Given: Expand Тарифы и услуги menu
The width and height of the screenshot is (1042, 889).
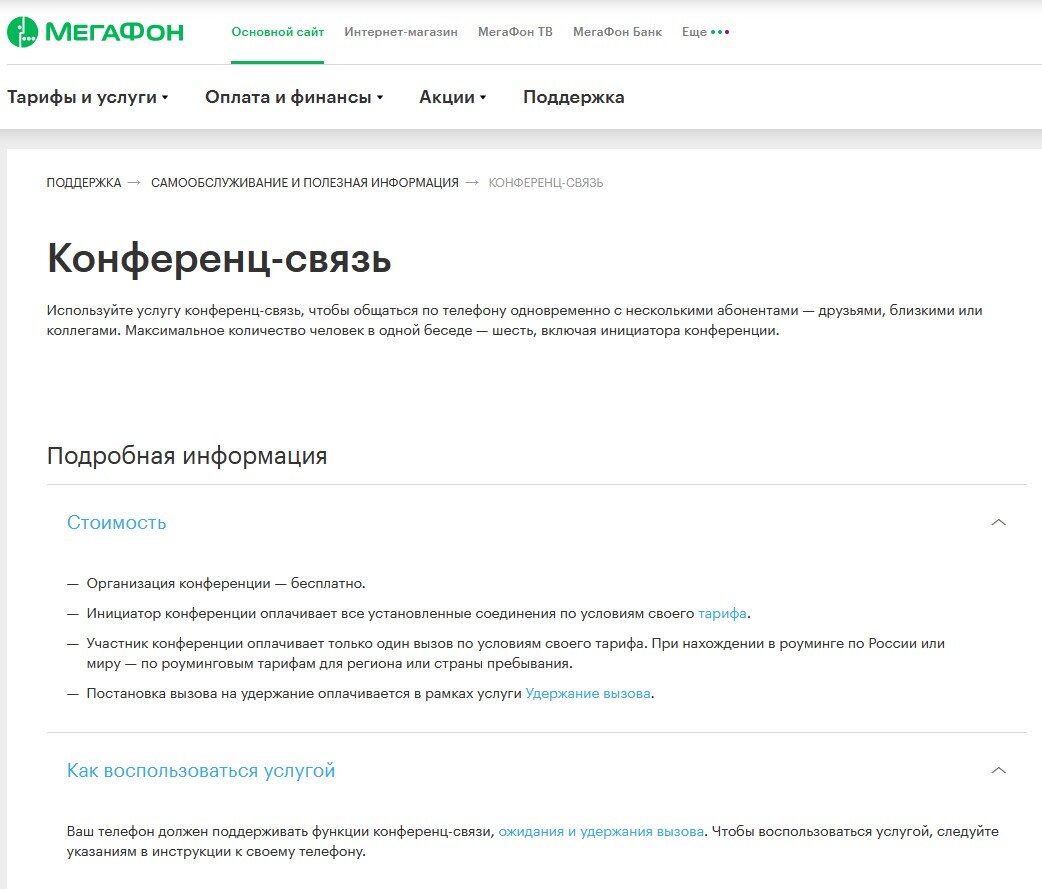Looking at the screenshot, I should point(88,97).
